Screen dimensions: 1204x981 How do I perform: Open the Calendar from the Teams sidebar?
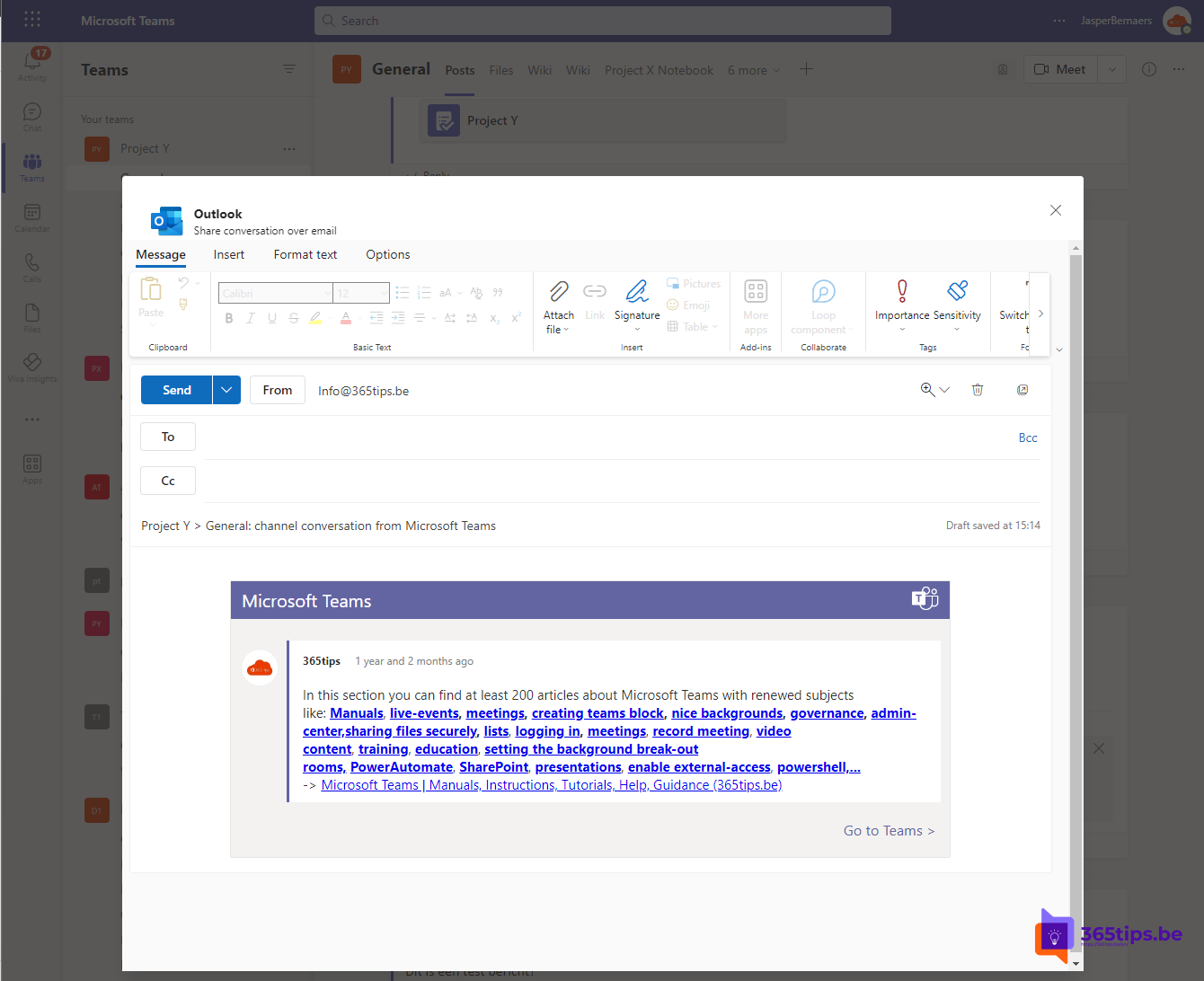click(31, 216)
